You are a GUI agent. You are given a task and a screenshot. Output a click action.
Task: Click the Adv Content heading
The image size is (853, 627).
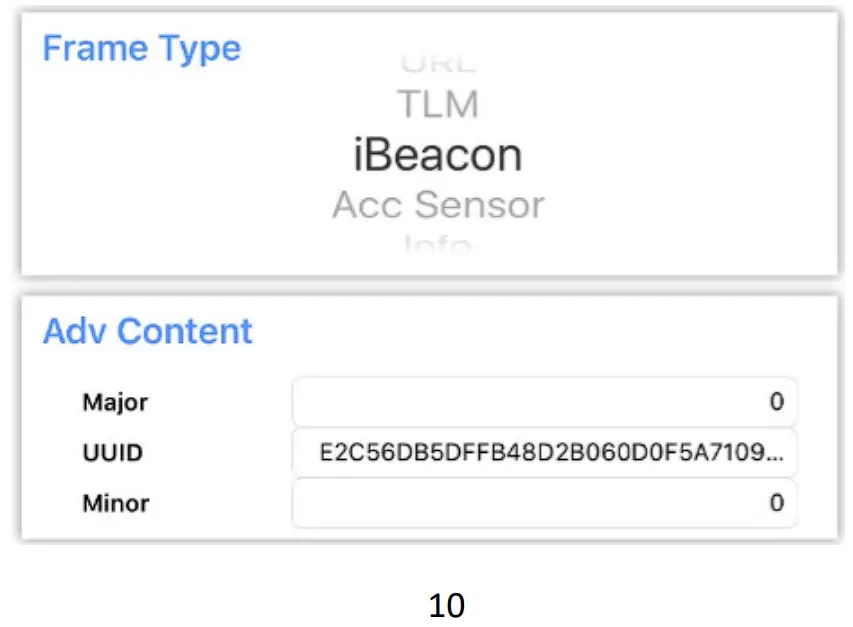(147, 331)
